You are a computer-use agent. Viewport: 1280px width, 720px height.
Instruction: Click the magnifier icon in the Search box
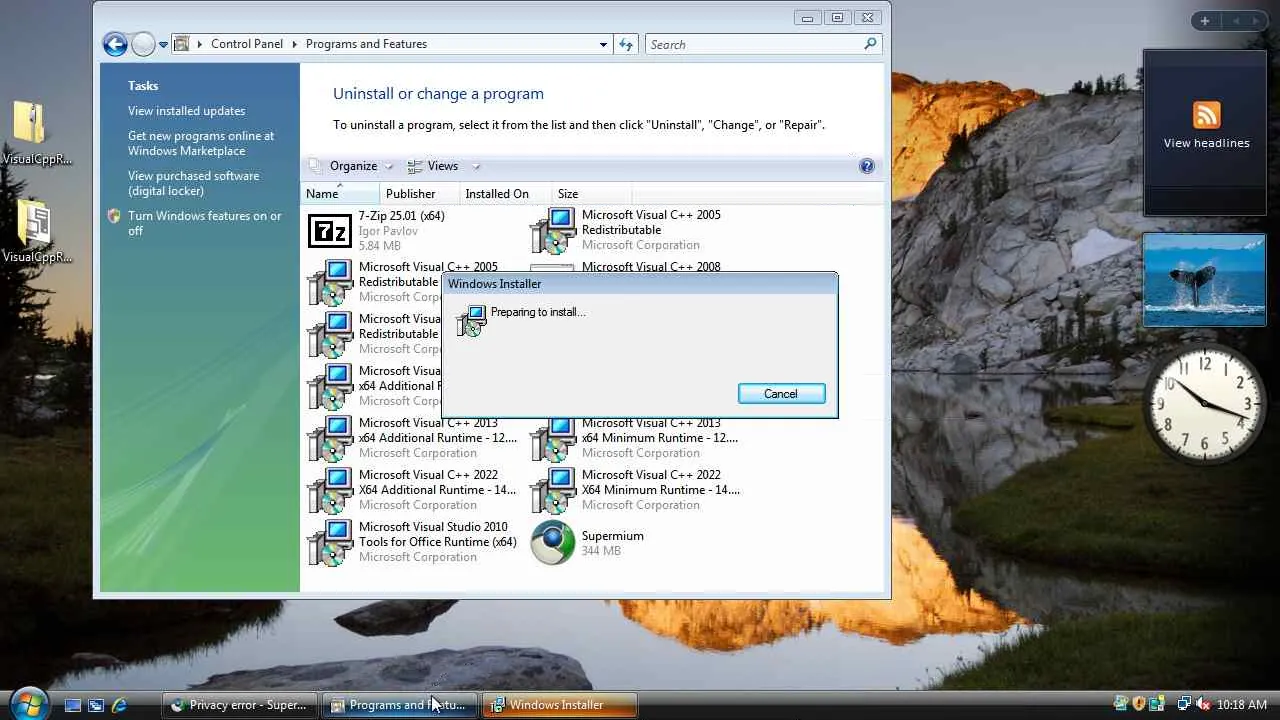(x=870, y=44)
